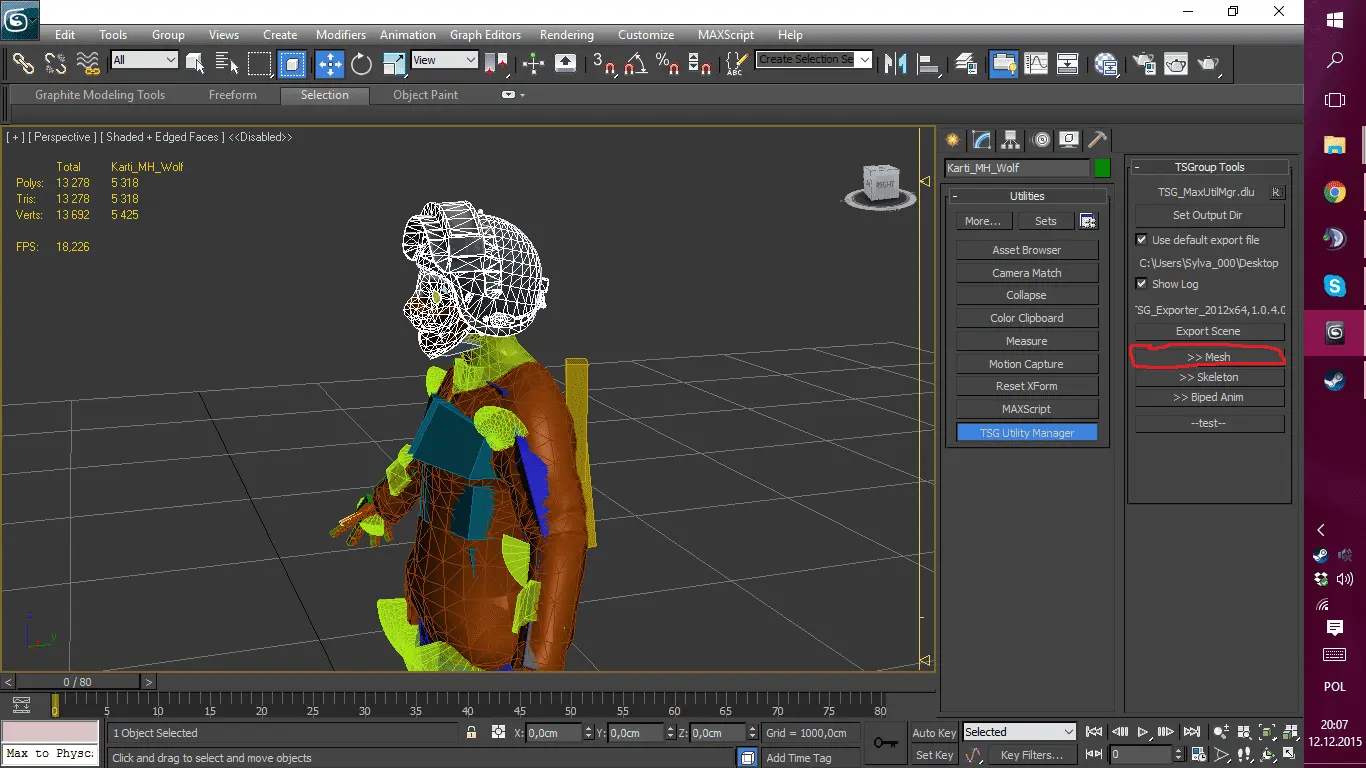
Task: Switch to Graphite Modeling Tools tab
Action: (100, 95)
